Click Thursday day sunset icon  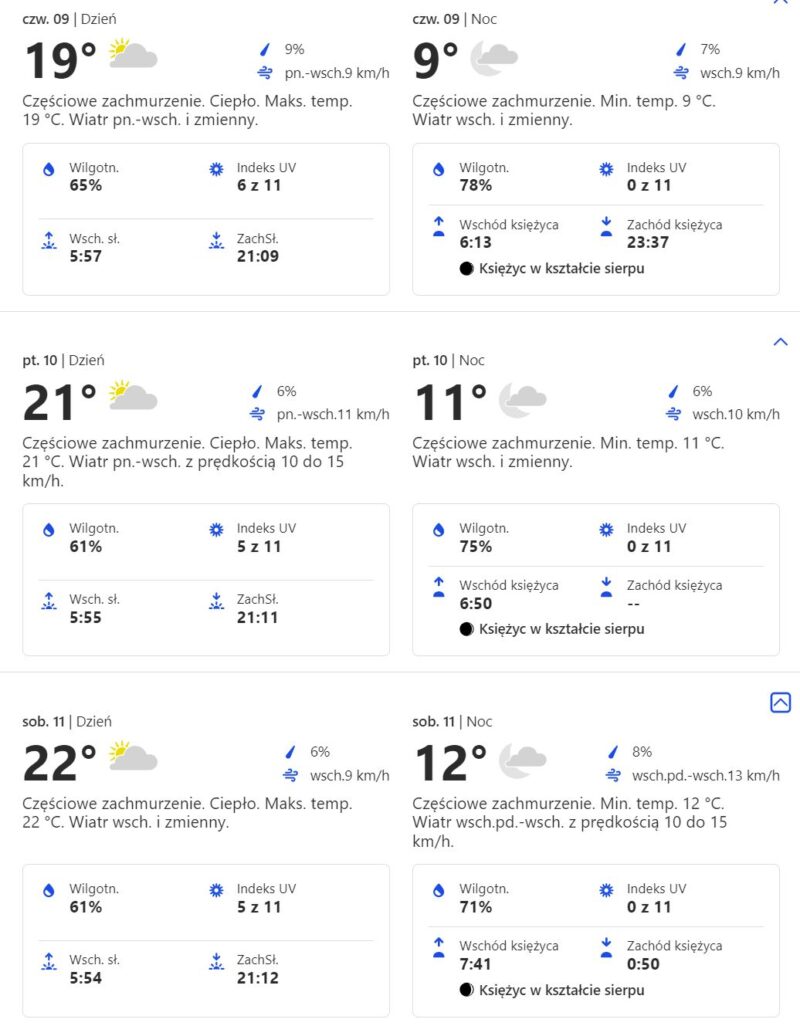216,240
